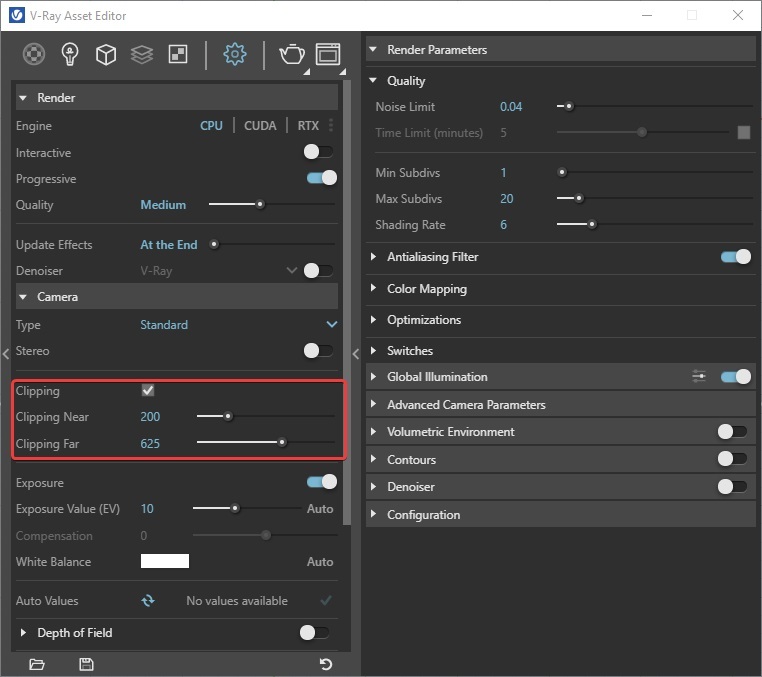Enable the Depth of Field switch

[x=315, y=632]
